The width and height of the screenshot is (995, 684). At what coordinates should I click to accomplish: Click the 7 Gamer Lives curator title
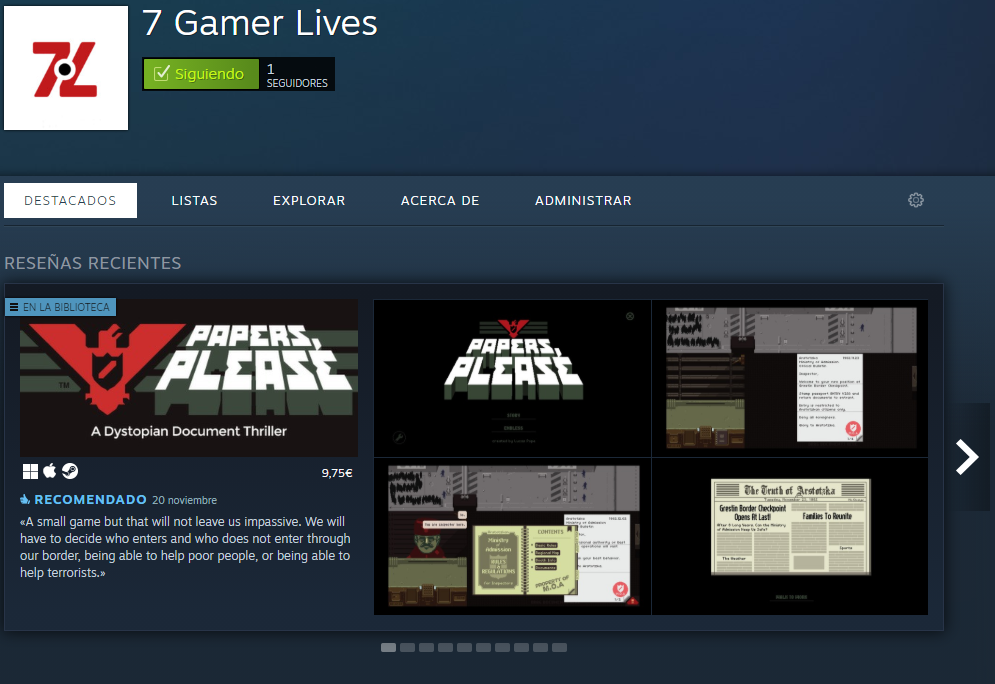pos(260,23)
